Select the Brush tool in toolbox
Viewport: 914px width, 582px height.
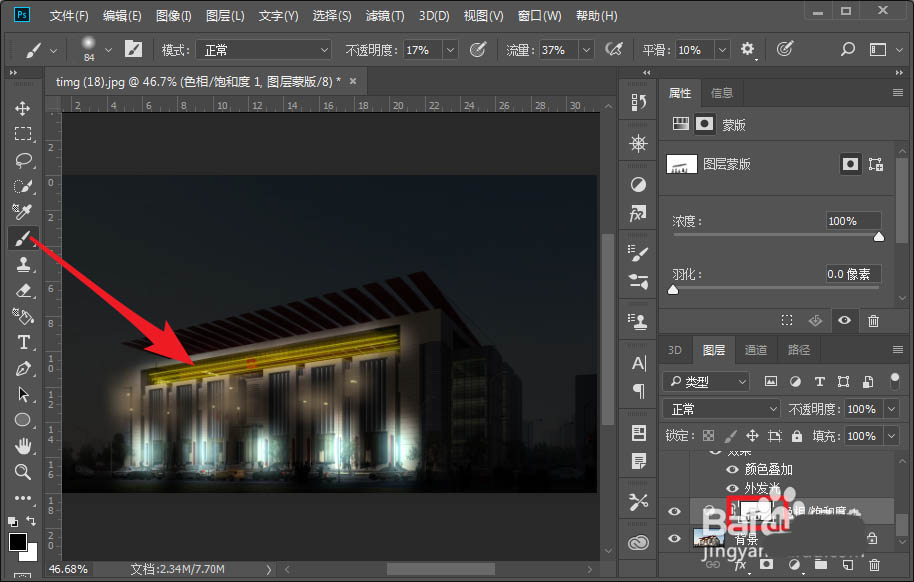[23, 238]
